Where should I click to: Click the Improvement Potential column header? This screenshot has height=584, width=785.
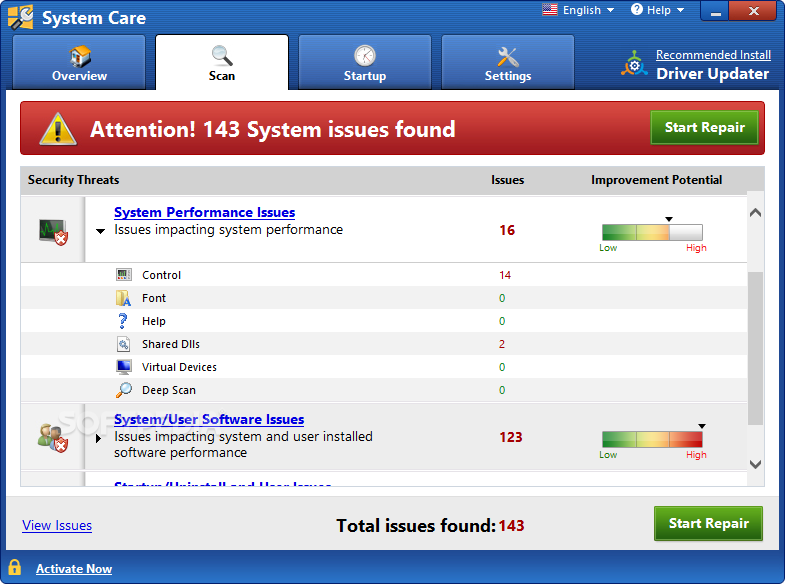(x=656, y=180)
